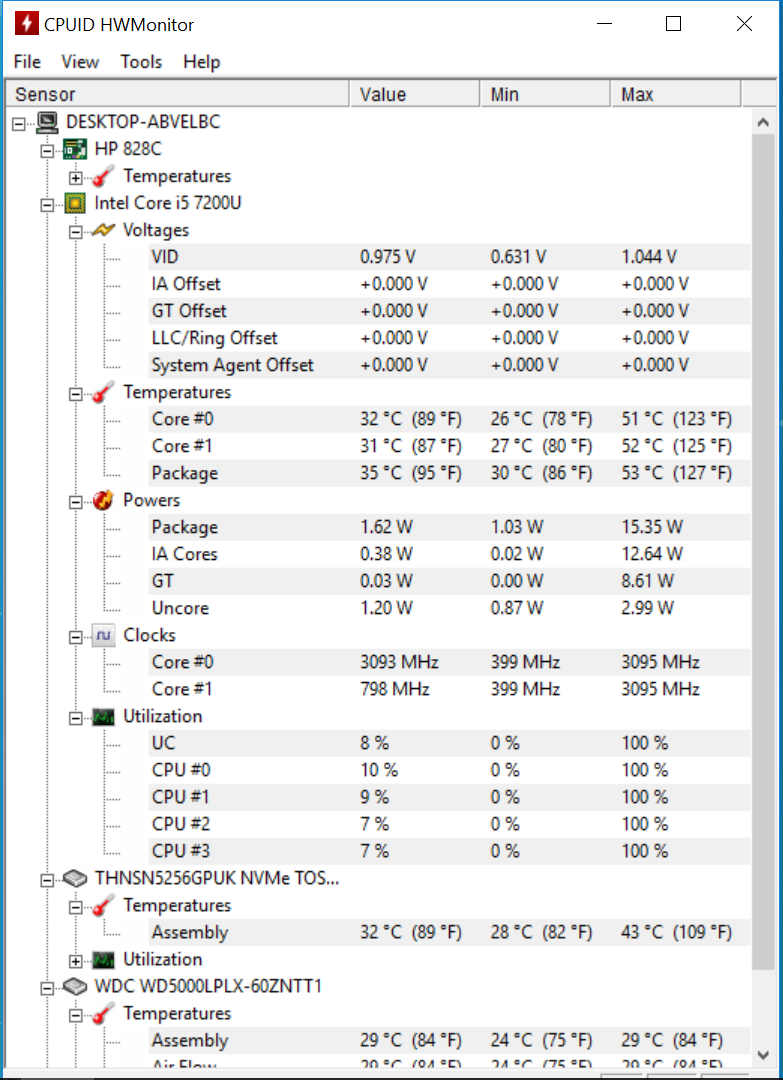Collapse the NVMe drive Temperatures section
The height and width of the screenshot is (1080, 783).
point(76,907)
